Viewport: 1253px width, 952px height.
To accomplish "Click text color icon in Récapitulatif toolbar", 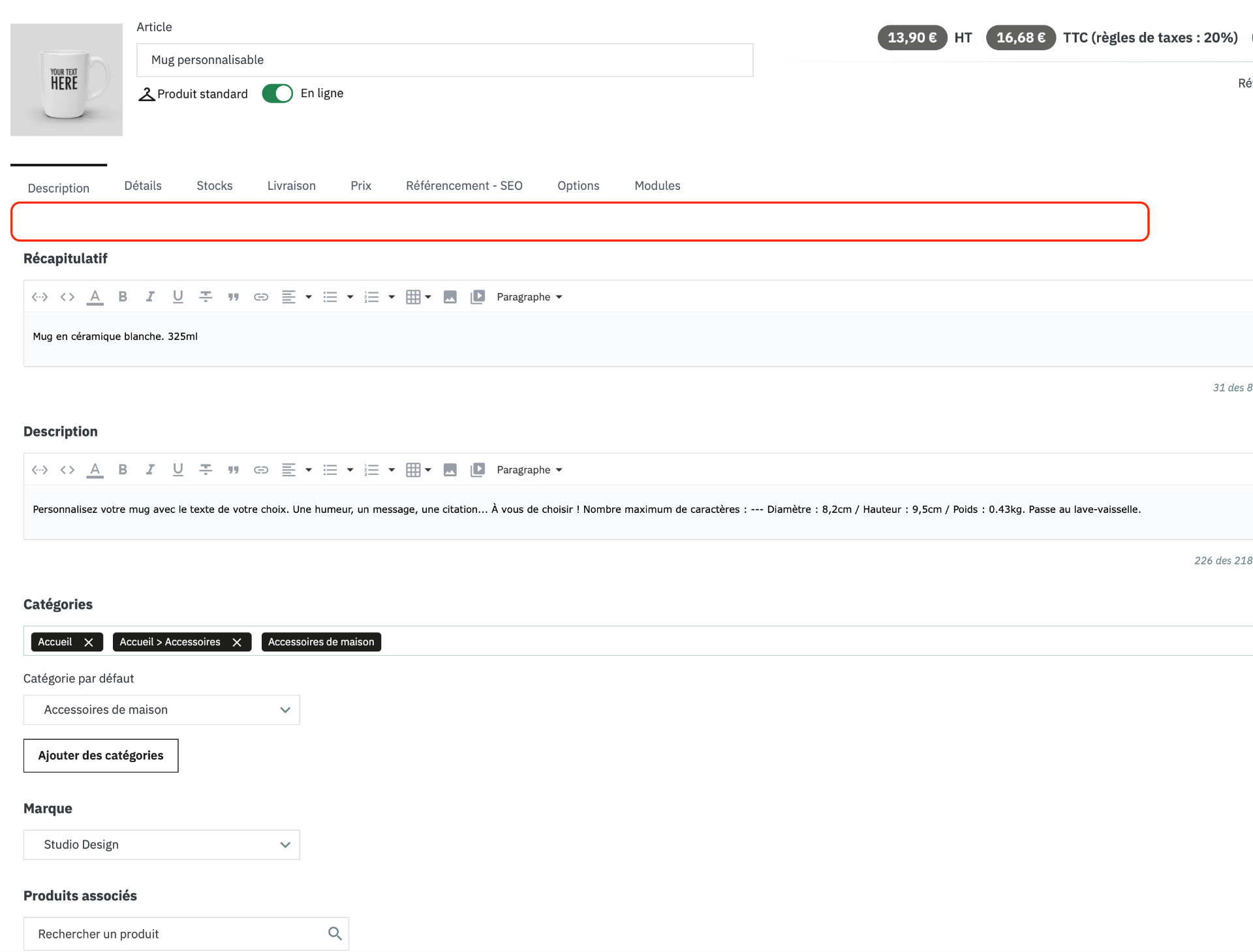I will (x=95, y=297).
